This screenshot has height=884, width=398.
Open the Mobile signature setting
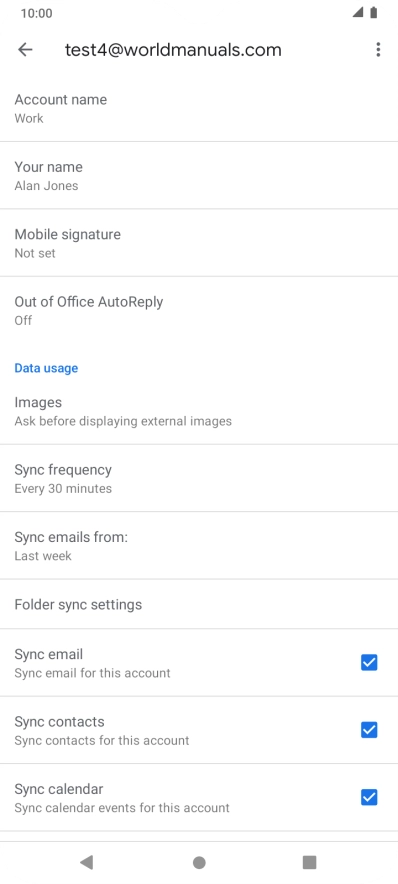(199, 243)
